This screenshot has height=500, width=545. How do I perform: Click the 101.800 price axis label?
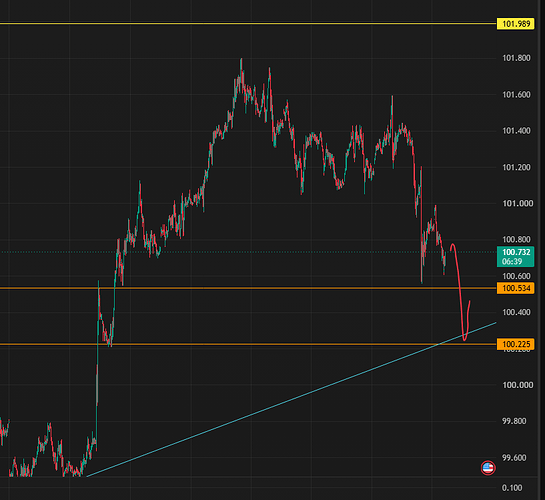[516, 58]
